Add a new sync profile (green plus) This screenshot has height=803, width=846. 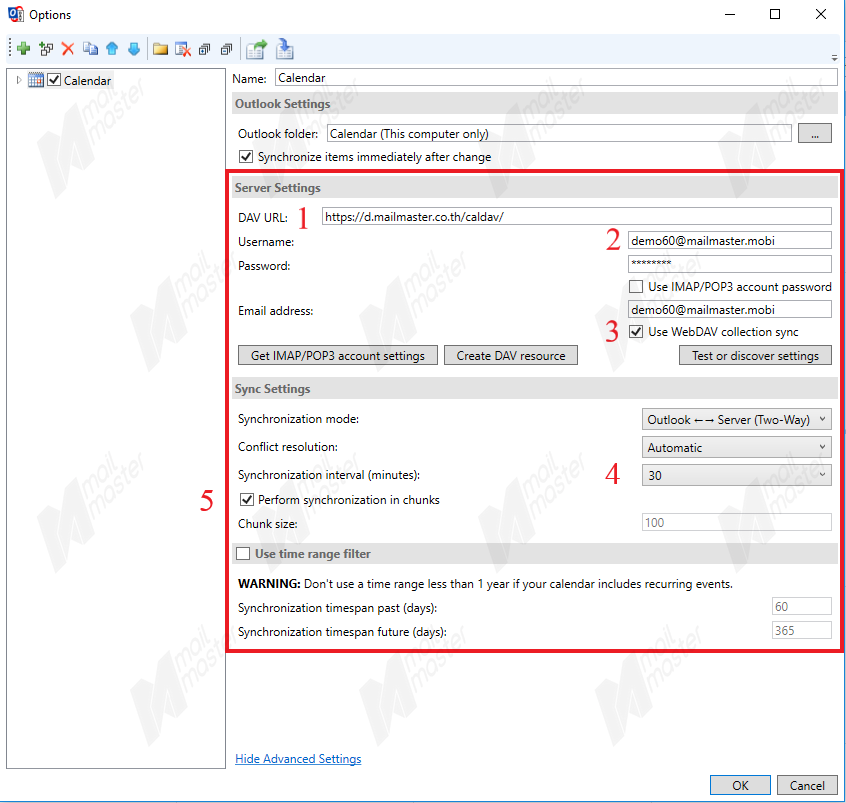pos(23,49)
